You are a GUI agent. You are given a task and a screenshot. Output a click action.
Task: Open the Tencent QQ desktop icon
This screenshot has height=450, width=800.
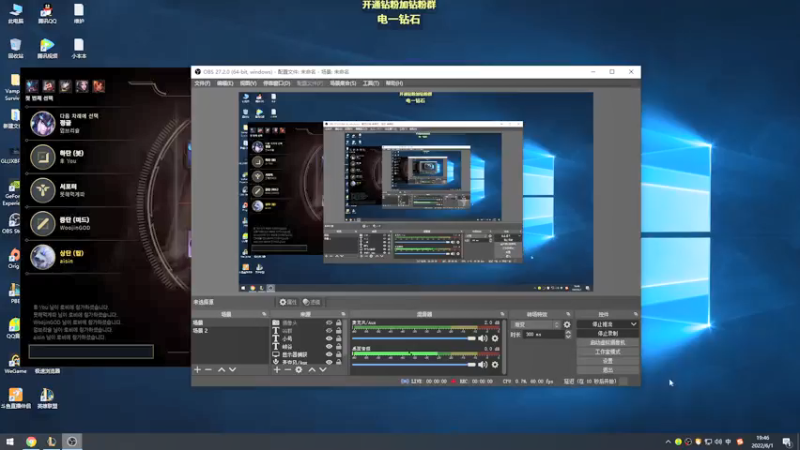47,14
